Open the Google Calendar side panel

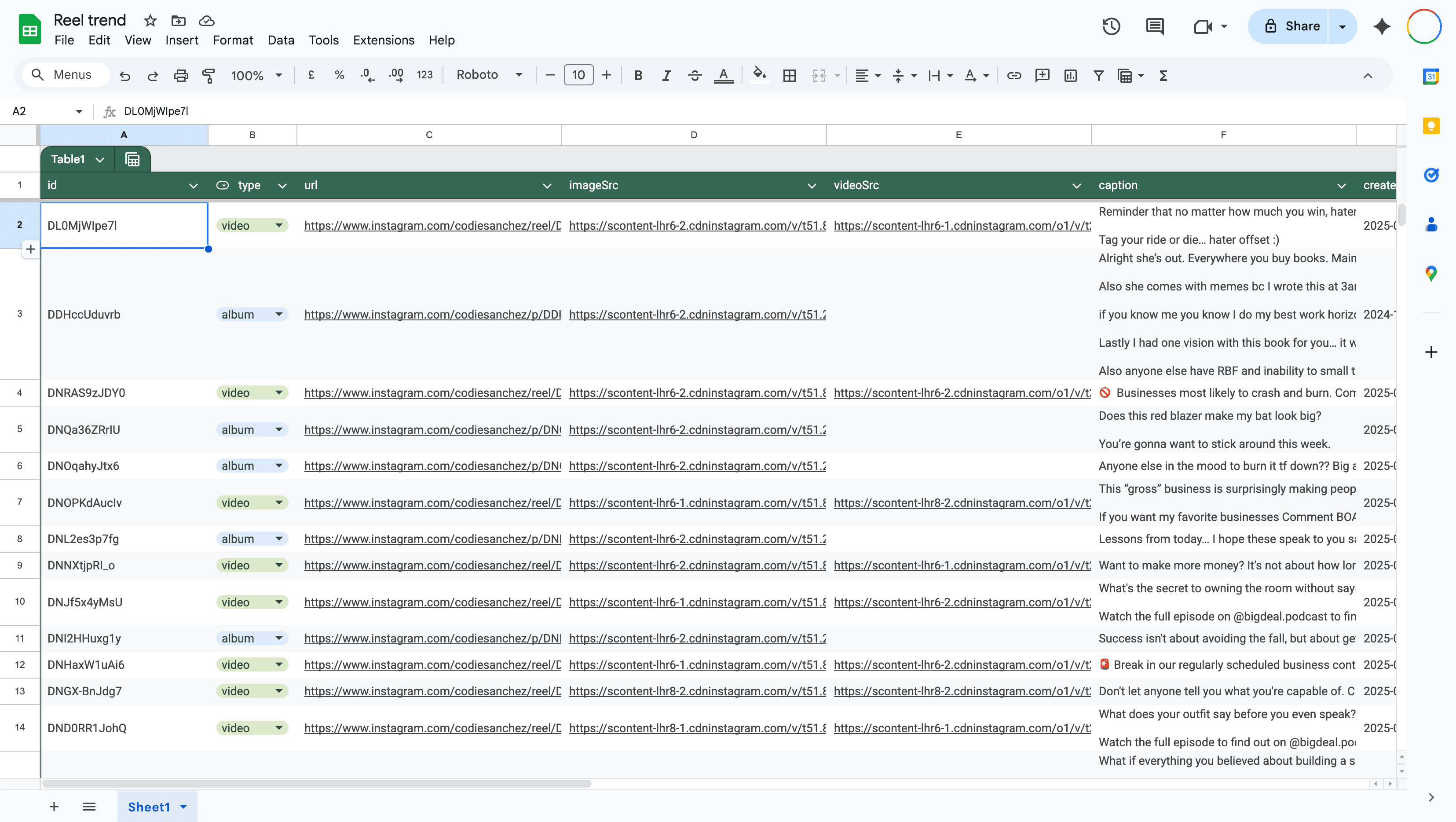point(1432,76)
